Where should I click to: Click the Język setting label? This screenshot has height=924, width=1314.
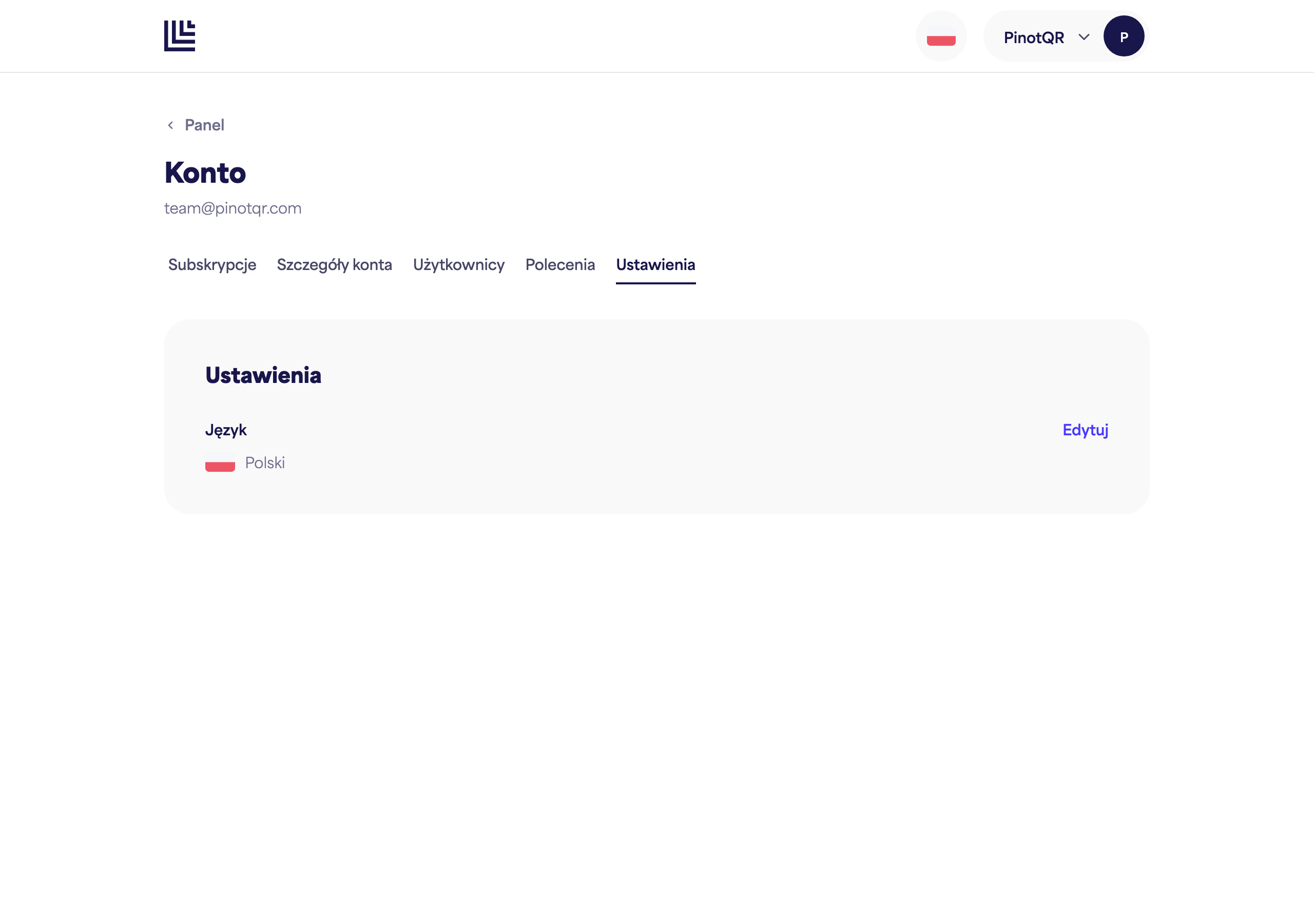pyautogui.click(x=225, y=430)
